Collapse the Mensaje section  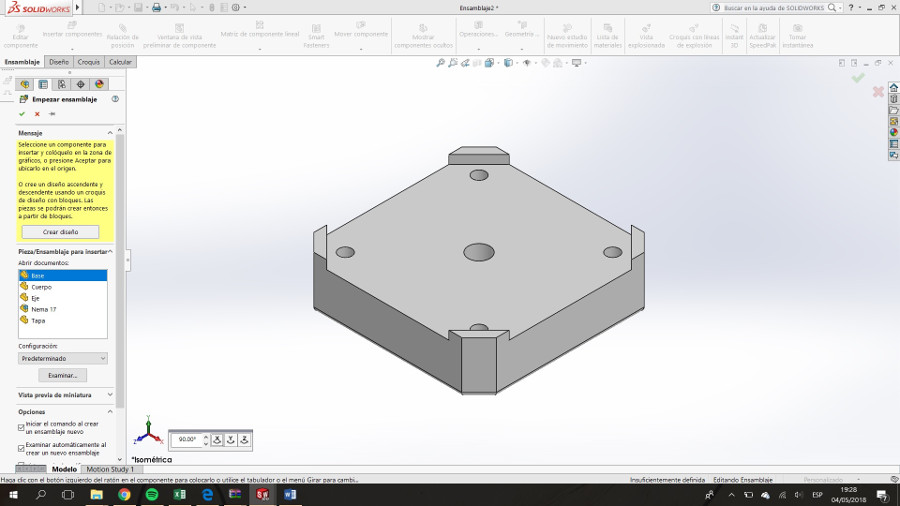110,133
